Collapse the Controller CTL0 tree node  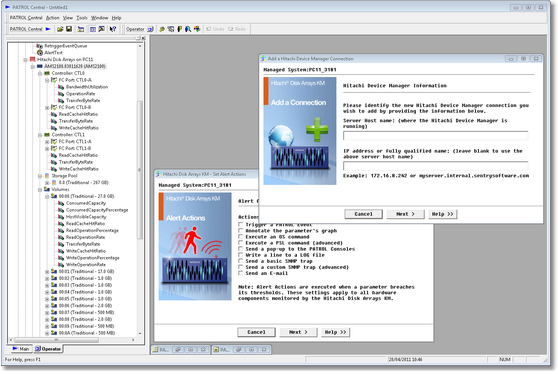[x=40, y=73]
